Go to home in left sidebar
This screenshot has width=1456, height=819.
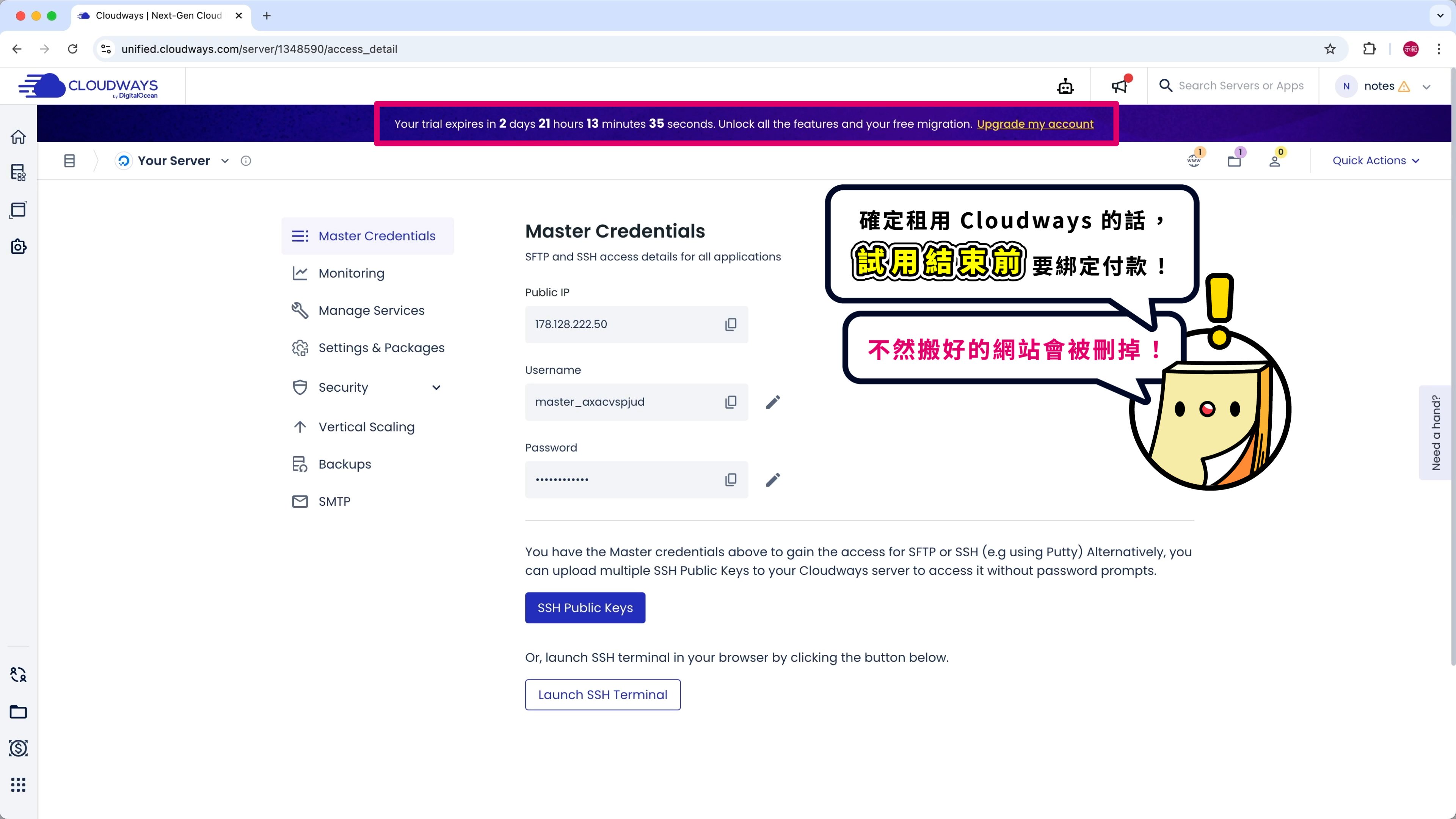point(18,137)
